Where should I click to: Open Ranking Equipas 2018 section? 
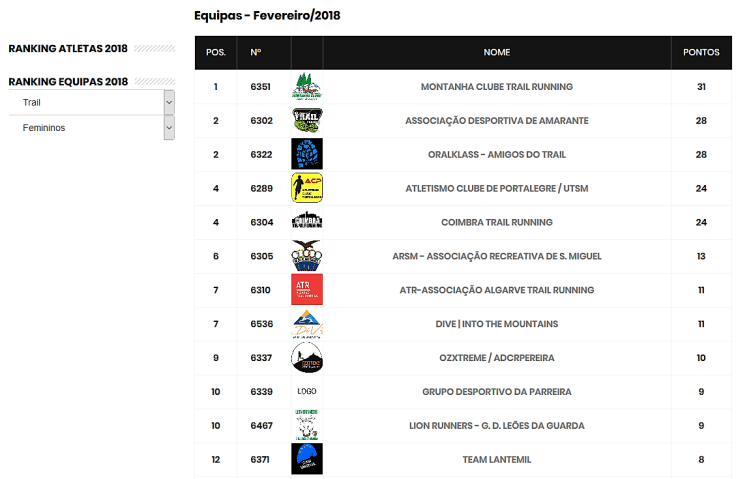(68, 82)
